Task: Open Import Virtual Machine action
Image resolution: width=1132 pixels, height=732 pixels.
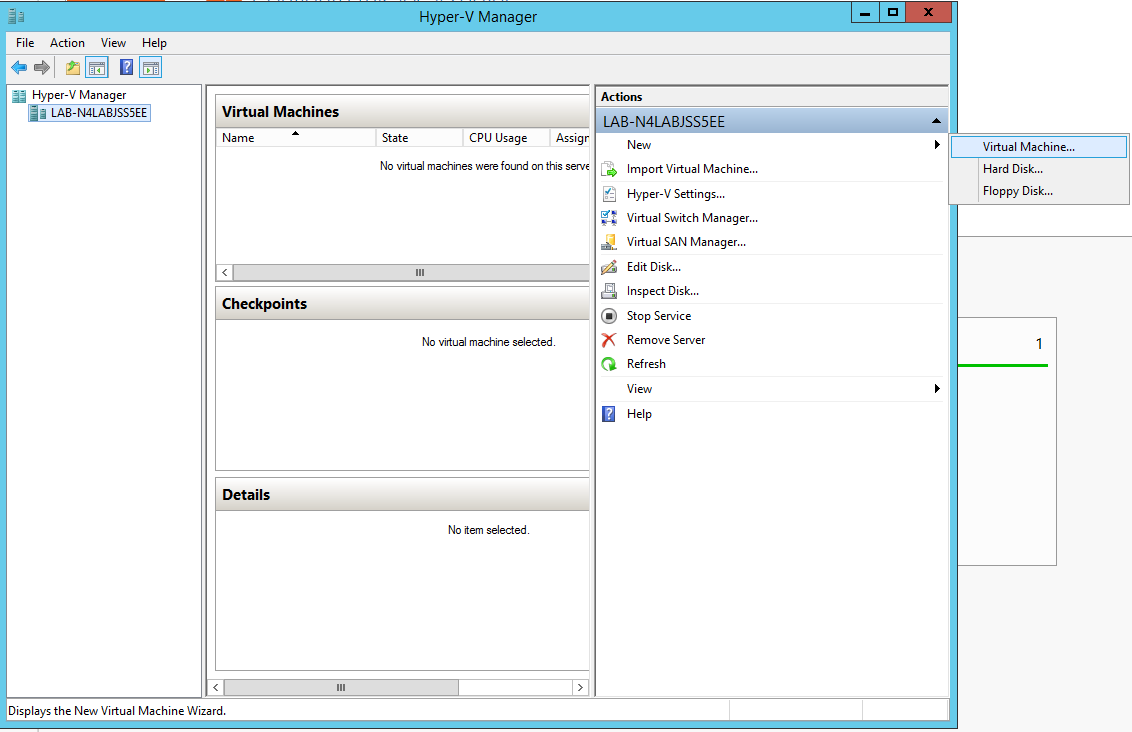Action: coord(690,168)
